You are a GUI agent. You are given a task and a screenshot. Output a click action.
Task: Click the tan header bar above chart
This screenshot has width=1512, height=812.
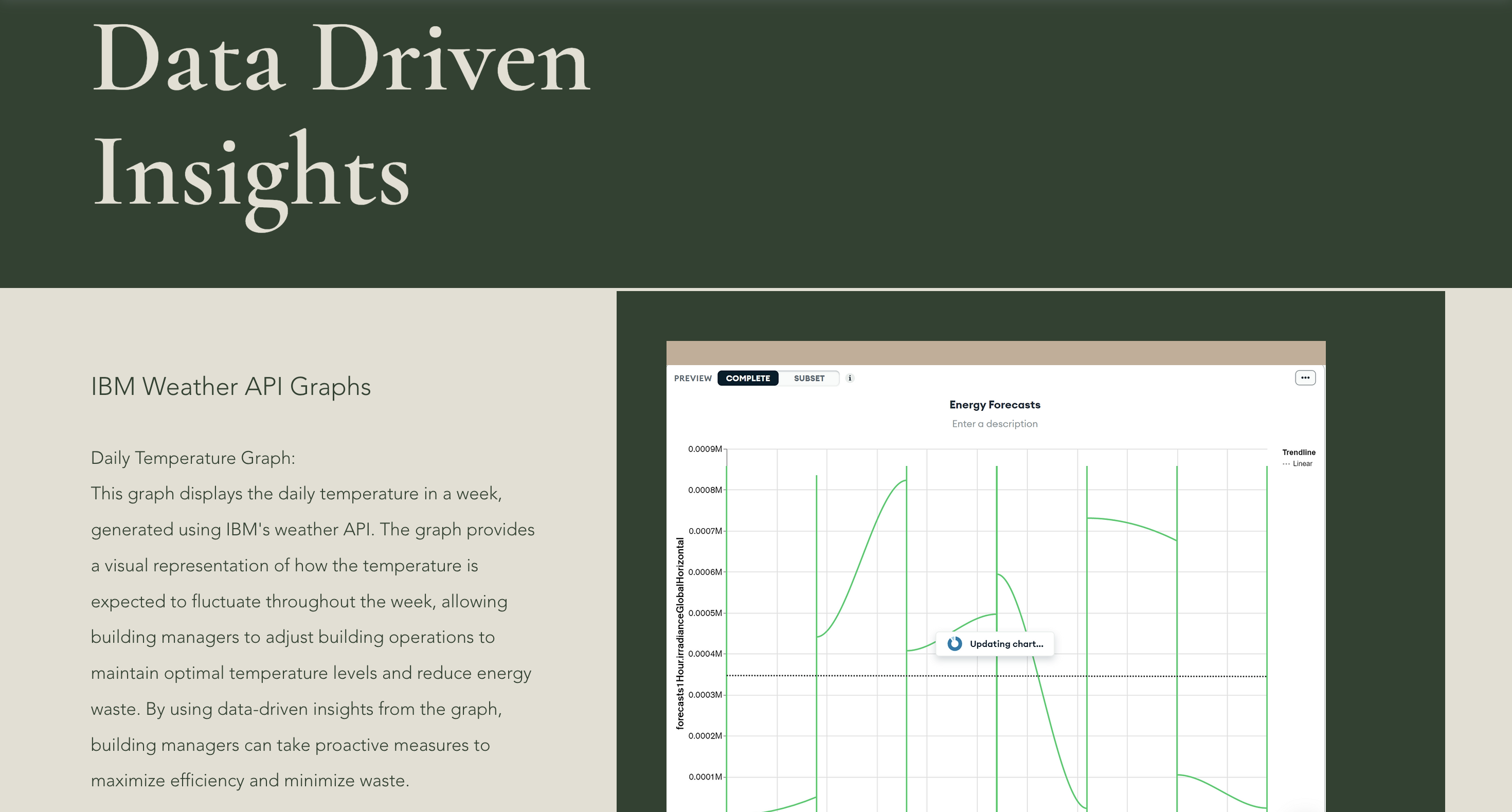coord(996,353)
